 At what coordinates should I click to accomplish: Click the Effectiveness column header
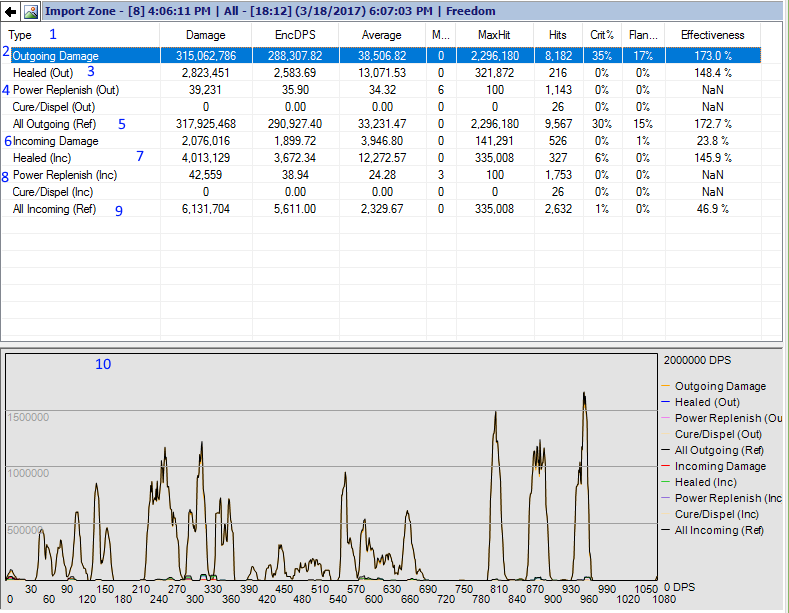pyautogui.click(x=712, y=35)
